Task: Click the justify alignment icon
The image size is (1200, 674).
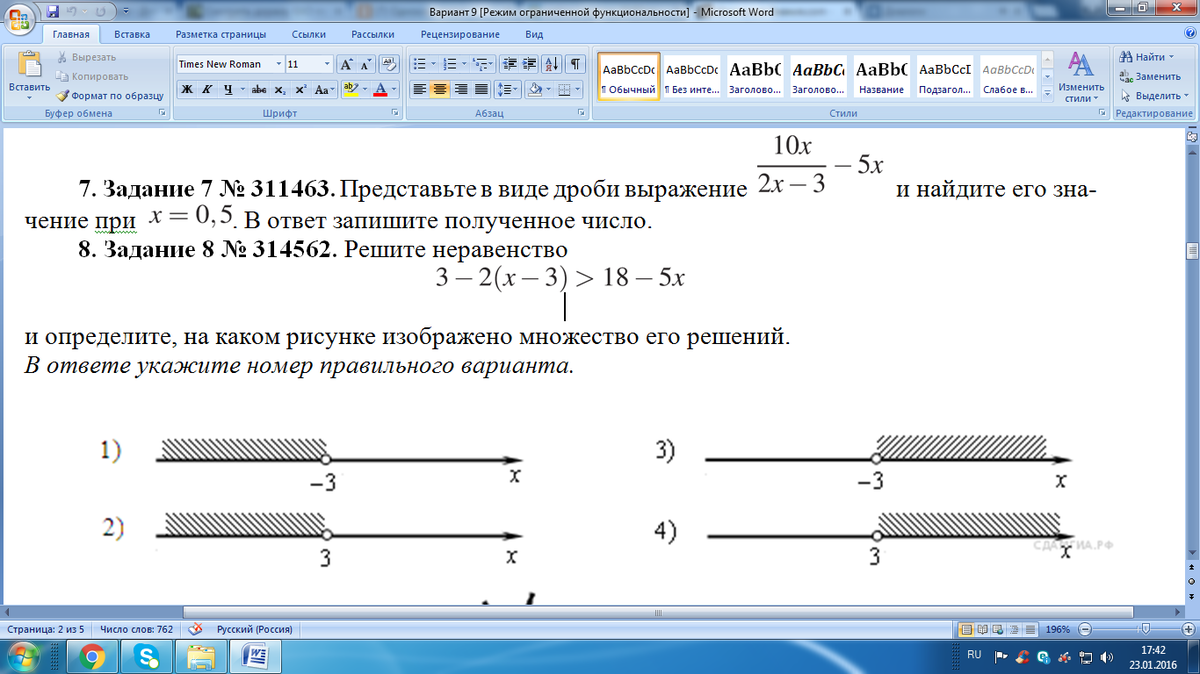Action: point(483,89)
